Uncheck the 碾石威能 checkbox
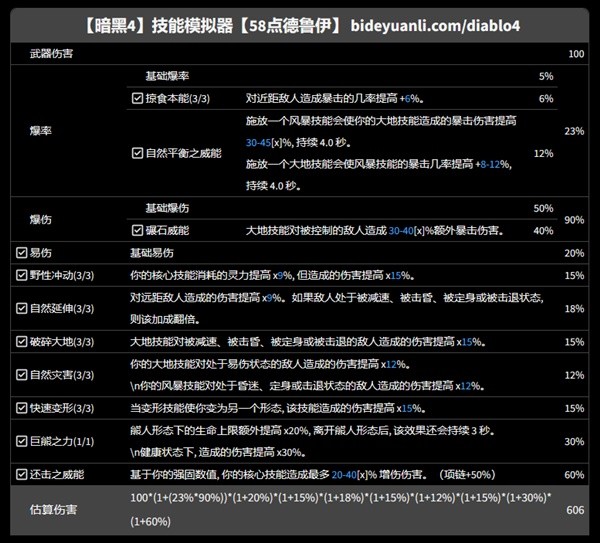 (137, 230)
